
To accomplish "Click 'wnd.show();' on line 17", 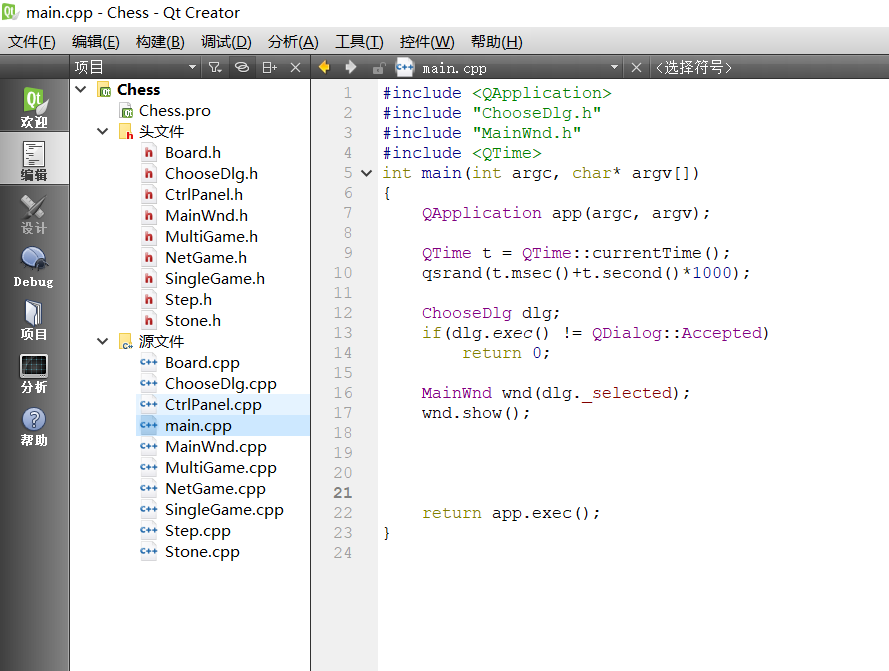I will click(476, 413).
